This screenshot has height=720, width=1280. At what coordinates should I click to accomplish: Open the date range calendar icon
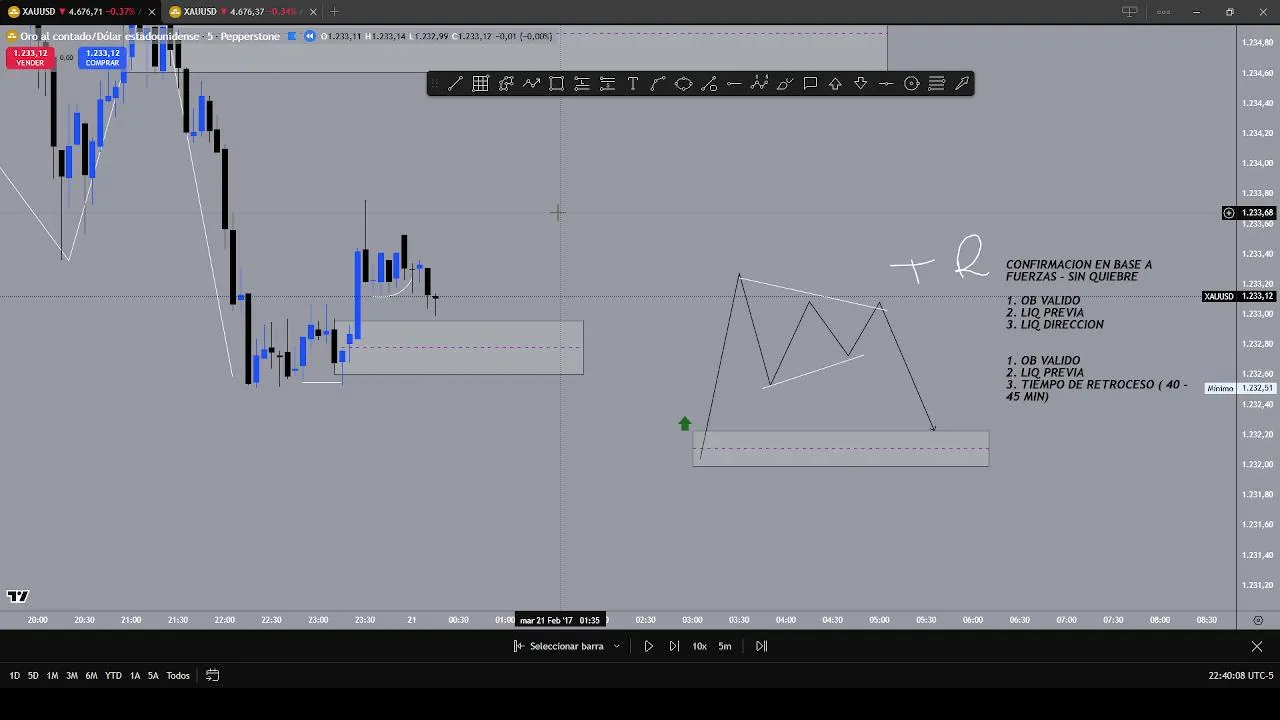pos(212,675)
